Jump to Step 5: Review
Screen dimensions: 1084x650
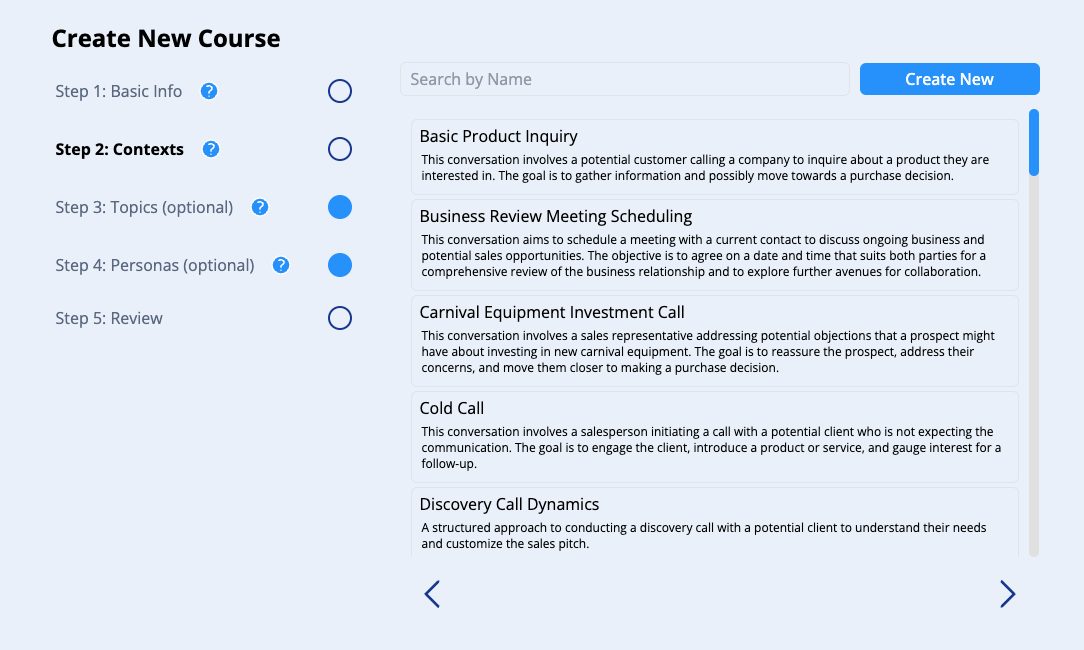tap(109, 318)
